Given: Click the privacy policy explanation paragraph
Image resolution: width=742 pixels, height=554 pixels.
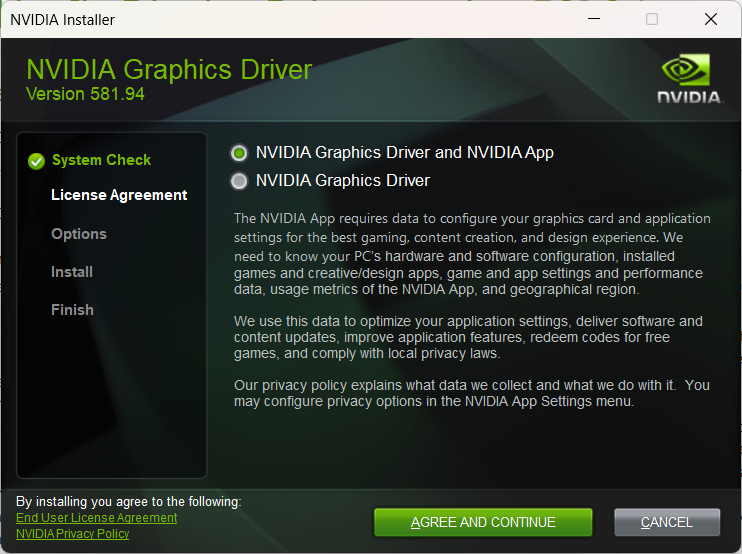Looking at the screenshot, I should click(x=470, y=393).
